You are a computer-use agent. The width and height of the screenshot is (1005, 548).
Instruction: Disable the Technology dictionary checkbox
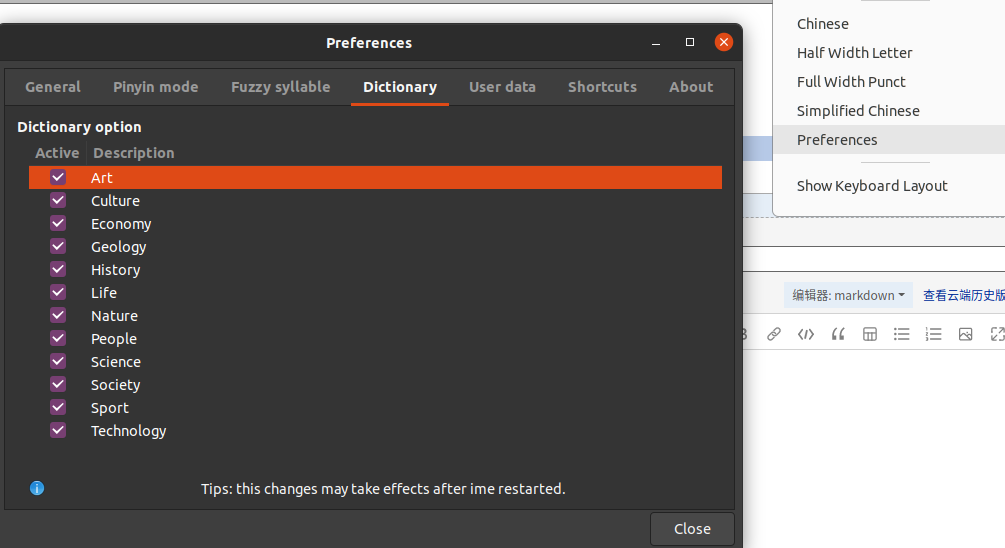pyautogui.click(x=58, y=430)
